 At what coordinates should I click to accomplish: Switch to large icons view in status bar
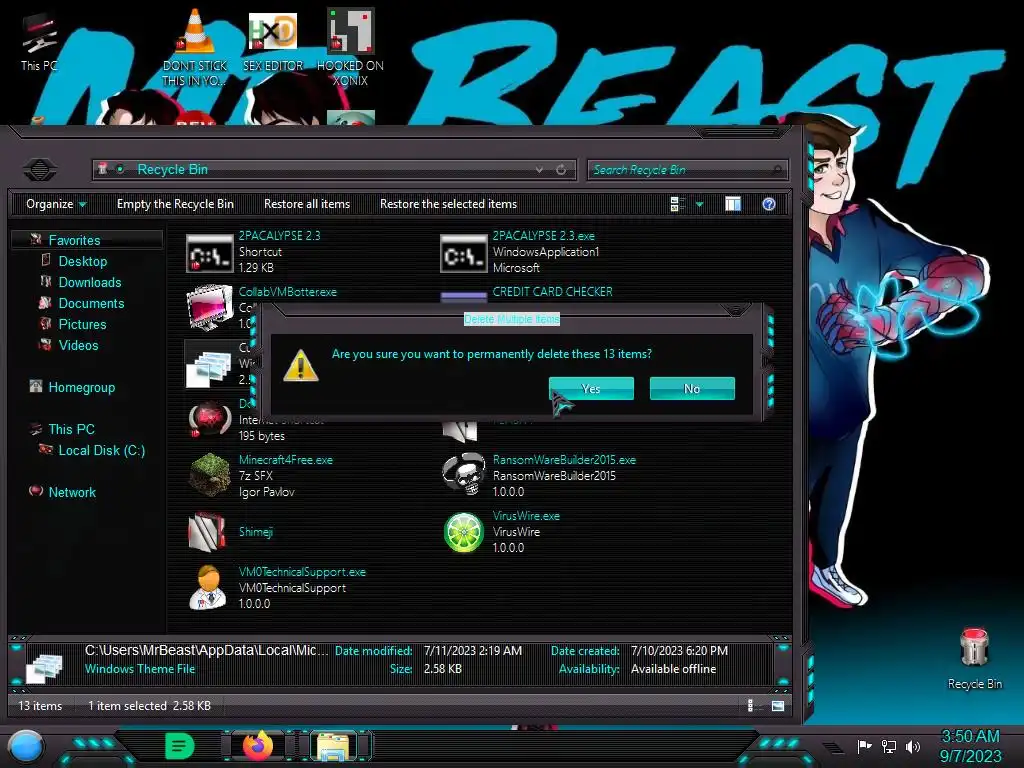777,705
